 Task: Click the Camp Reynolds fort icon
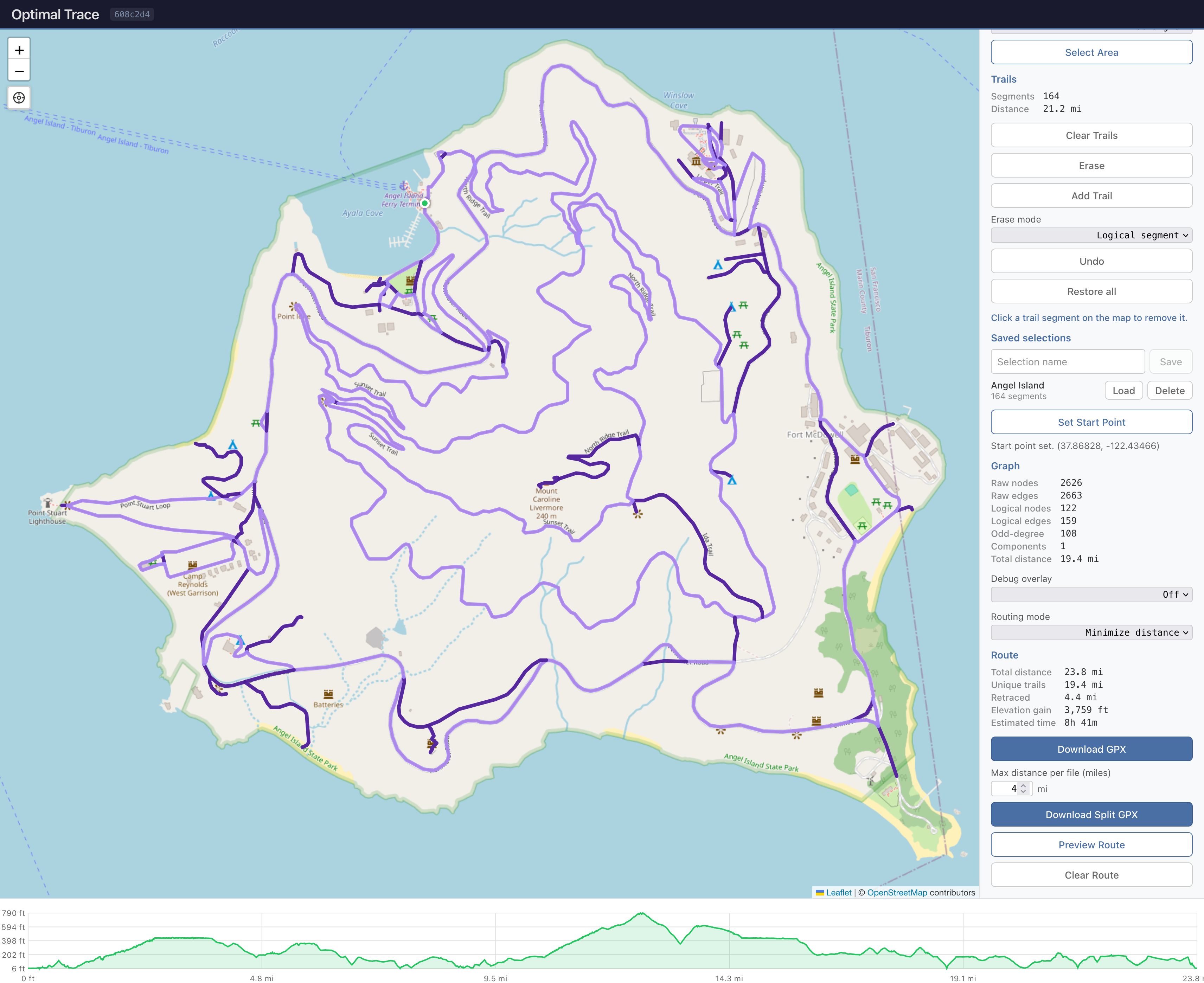[x=193, y=565]
